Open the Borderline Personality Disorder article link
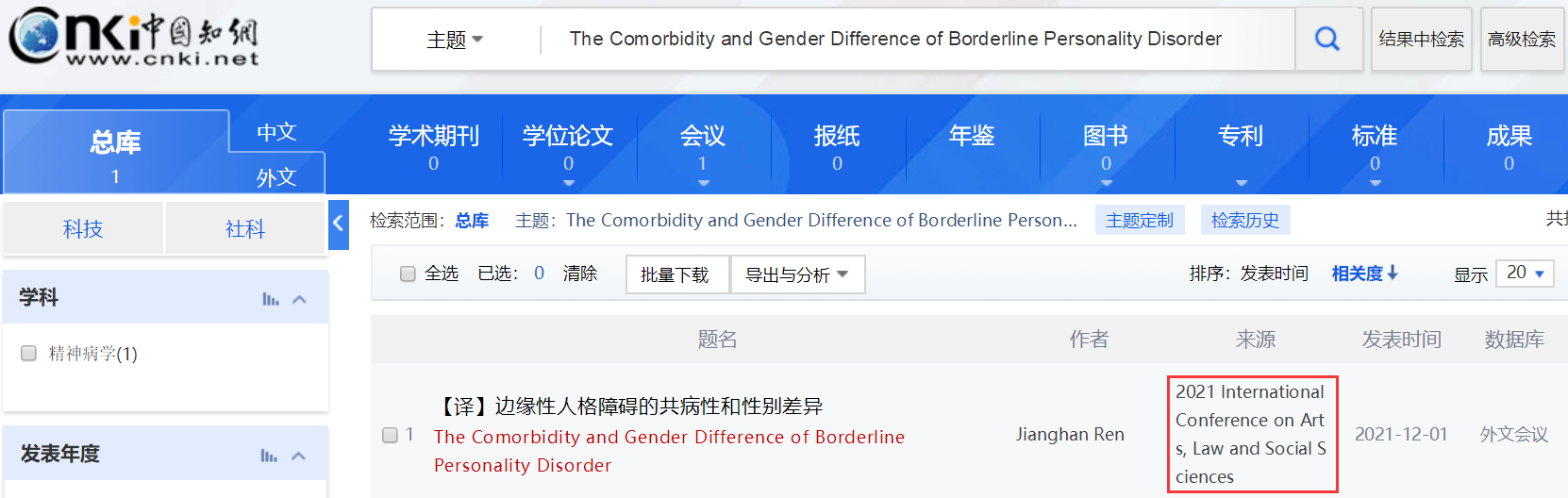This screenshot has height=498, width=1568. (x=669, y=451)
